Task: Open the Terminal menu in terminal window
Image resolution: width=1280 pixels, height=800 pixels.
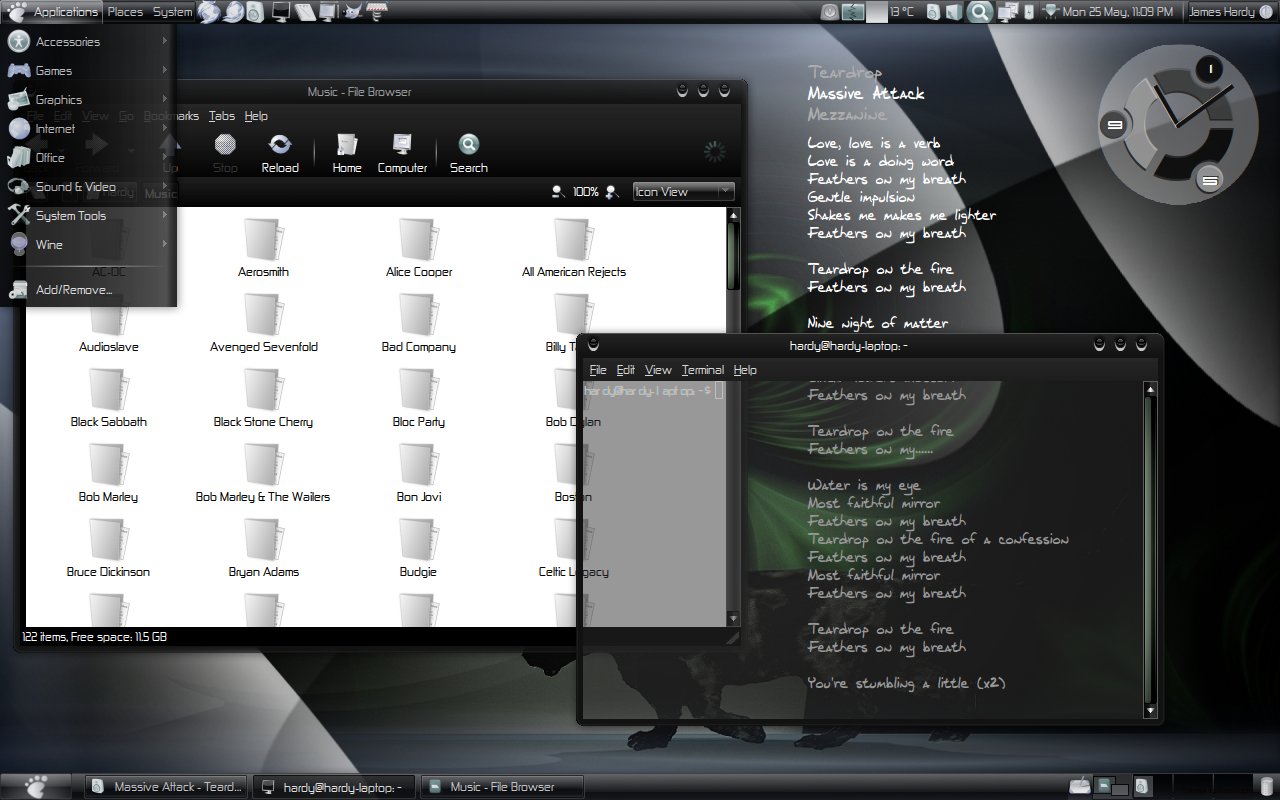Action: pos(703,370)
